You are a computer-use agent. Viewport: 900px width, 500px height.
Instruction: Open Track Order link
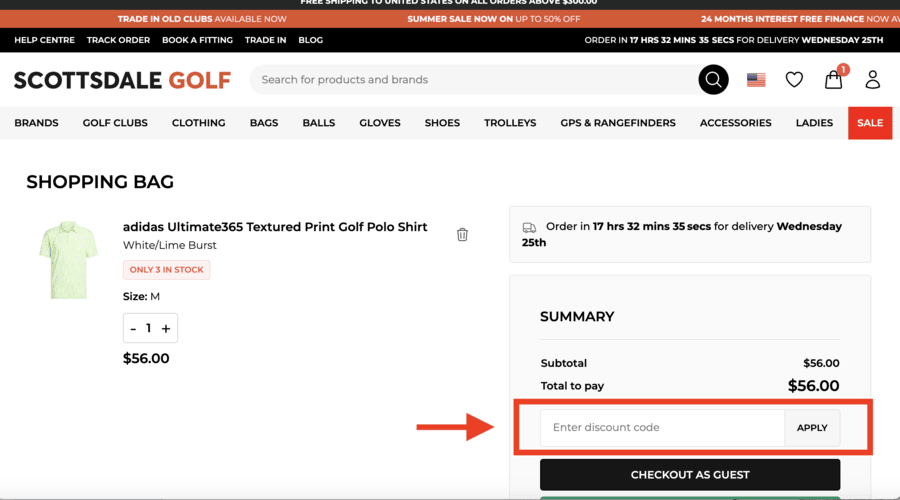(118, 40)
